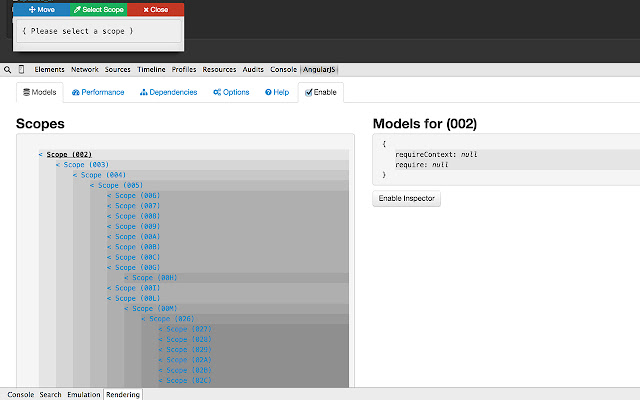Select Scope (02A) in the scope tree
Image resolution: width=640 pixels, height=400 pixels.
(x=189, y=360)
